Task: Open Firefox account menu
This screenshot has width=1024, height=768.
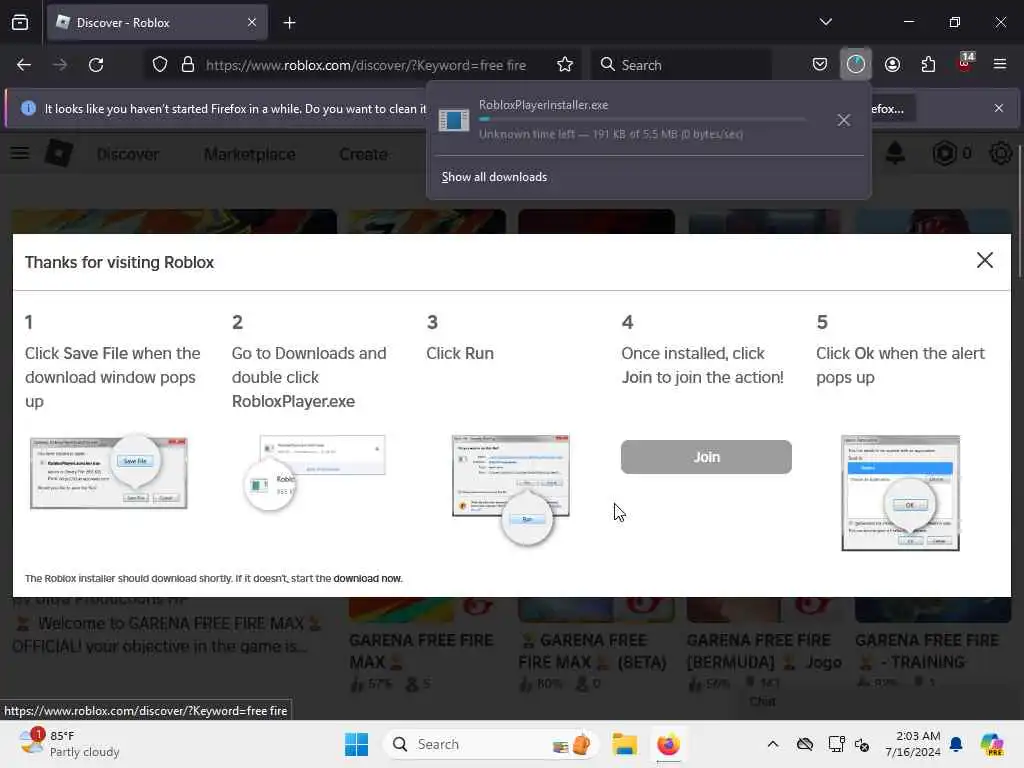Action: click(x=892, y=64)
